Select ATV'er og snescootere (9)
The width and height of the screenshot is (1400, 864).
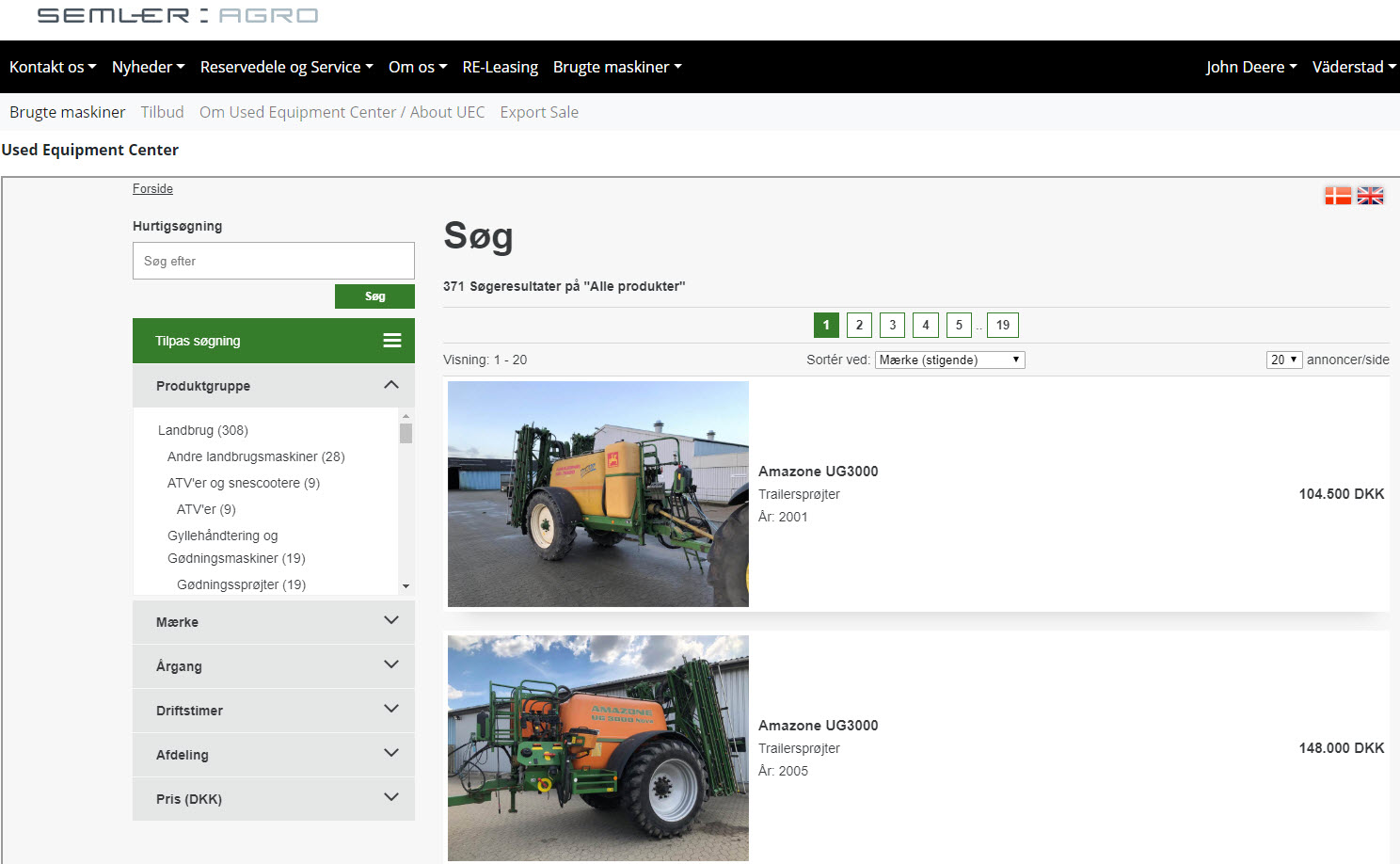coord(244,483)
